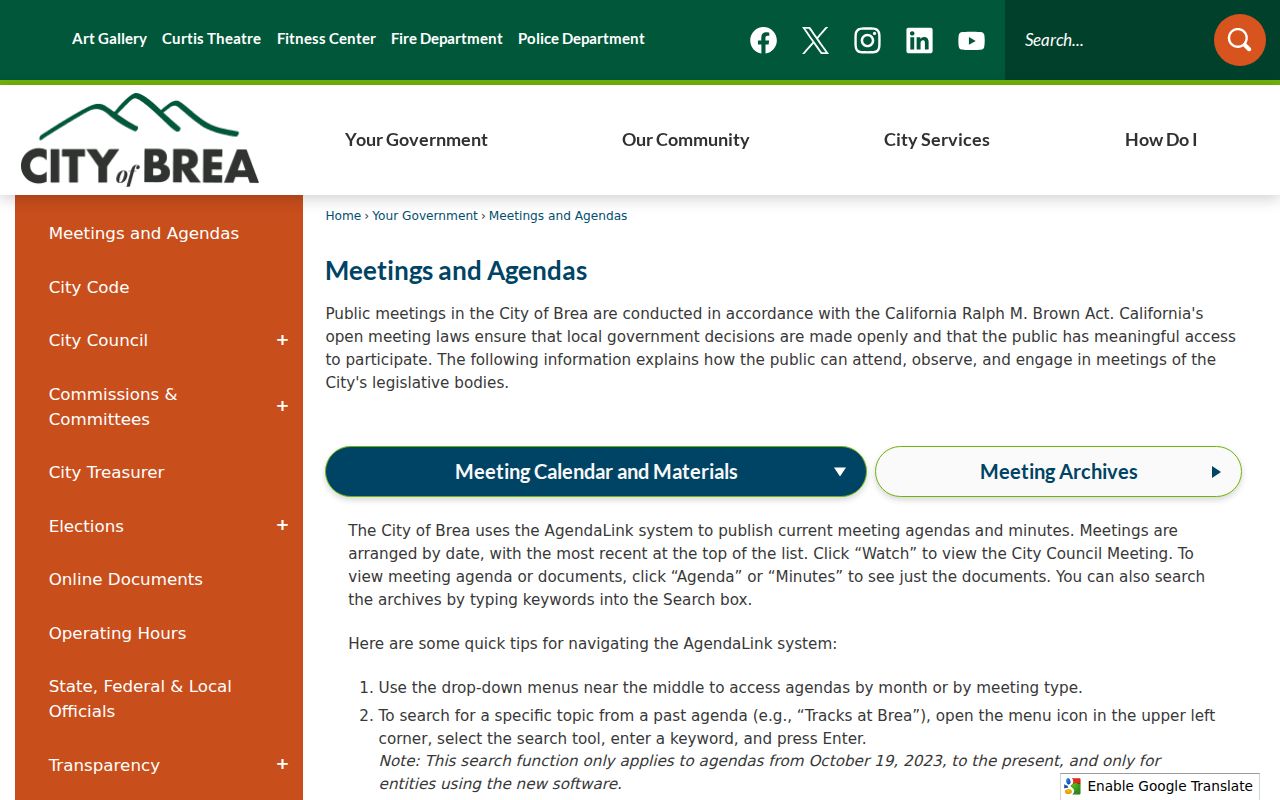The width and height of the screenshot is (1280, 800).
Task: Open the Our Community menu
Action: click(x=685, y=140)
